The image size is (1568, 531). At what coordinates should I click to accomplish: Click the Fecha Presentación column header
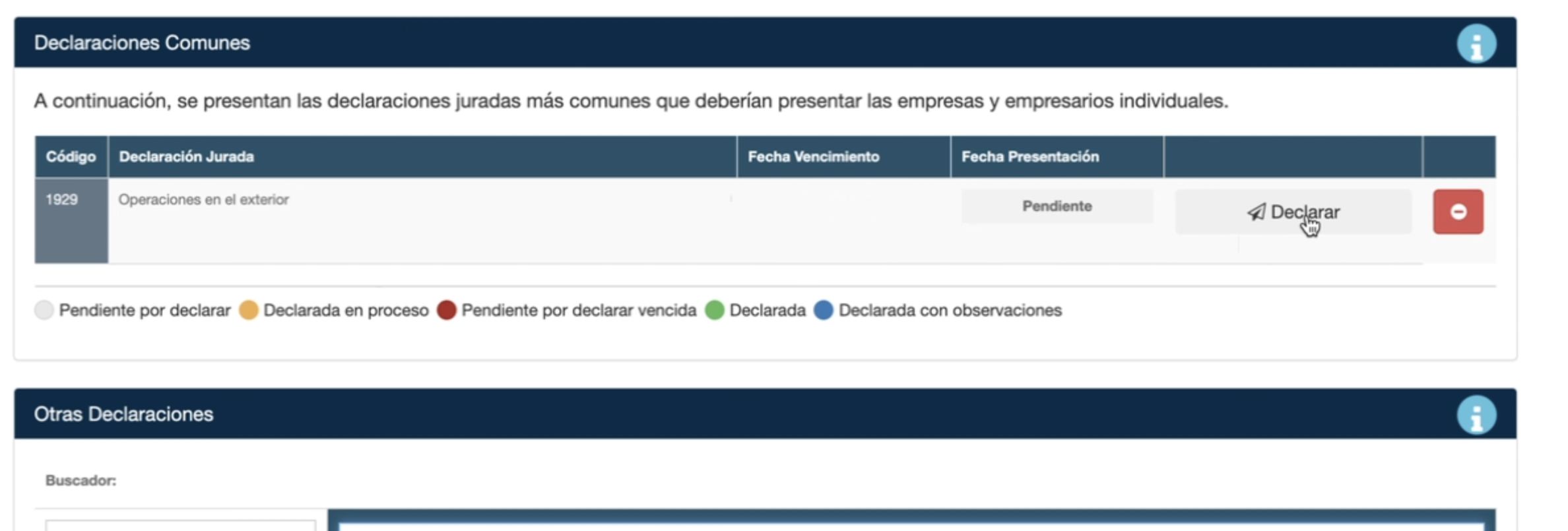pyautogui.click(x=1029, y=157)
